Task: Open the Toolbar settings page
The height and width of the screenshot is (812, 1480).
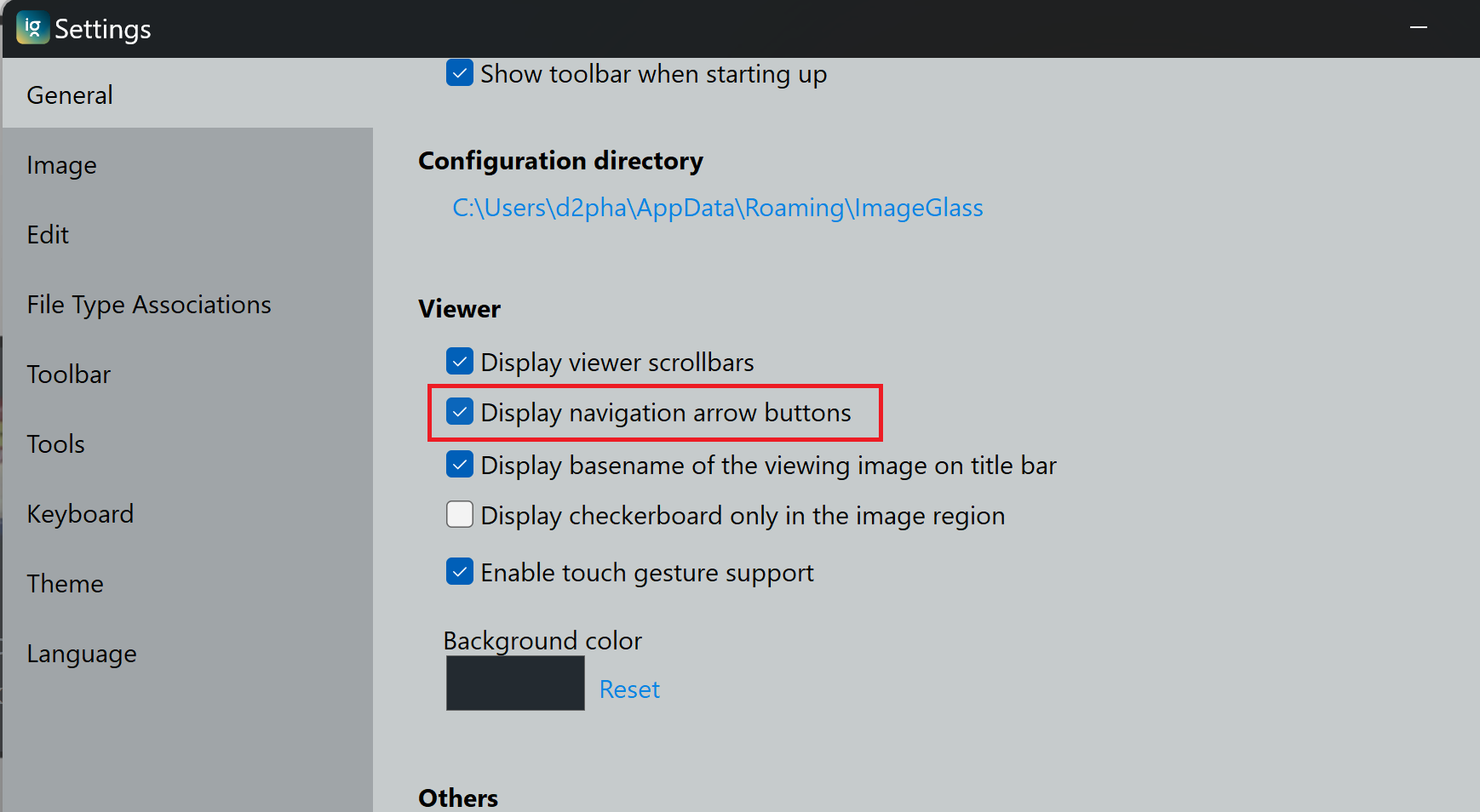Action: [x=69, y=375]
